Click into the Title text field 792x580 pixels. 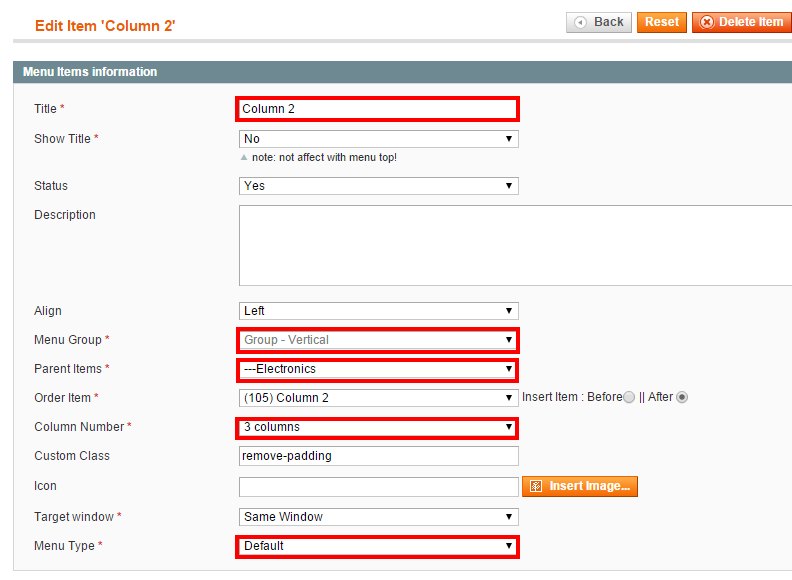(x=377, y=109)
